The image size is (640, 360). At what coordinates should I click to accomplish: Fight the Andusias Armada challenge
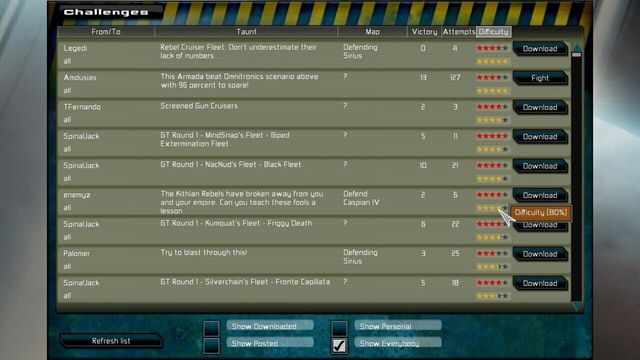click(x=540, y=78)
